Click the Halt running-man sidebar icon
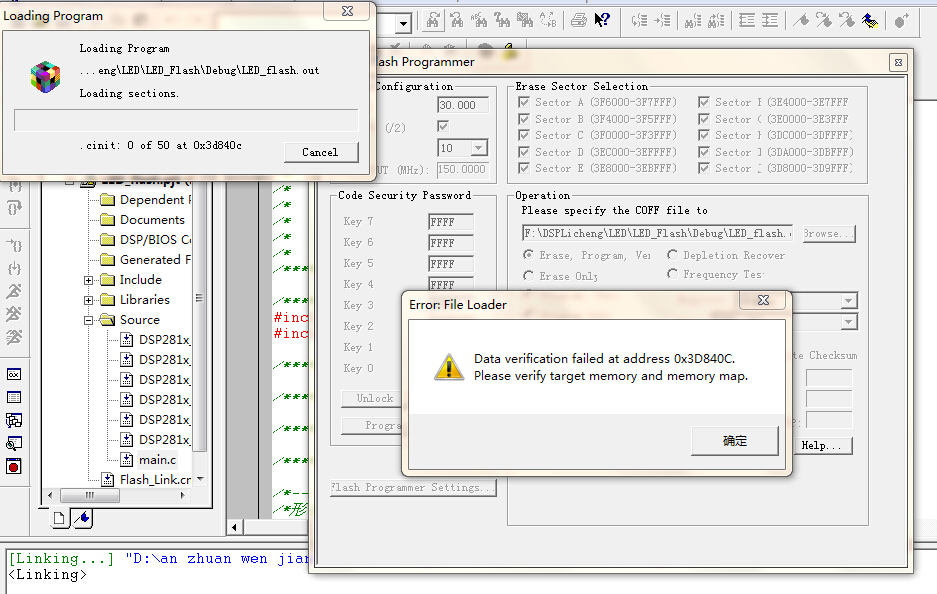This screenshot has width=937, height=594. [14, 314]
